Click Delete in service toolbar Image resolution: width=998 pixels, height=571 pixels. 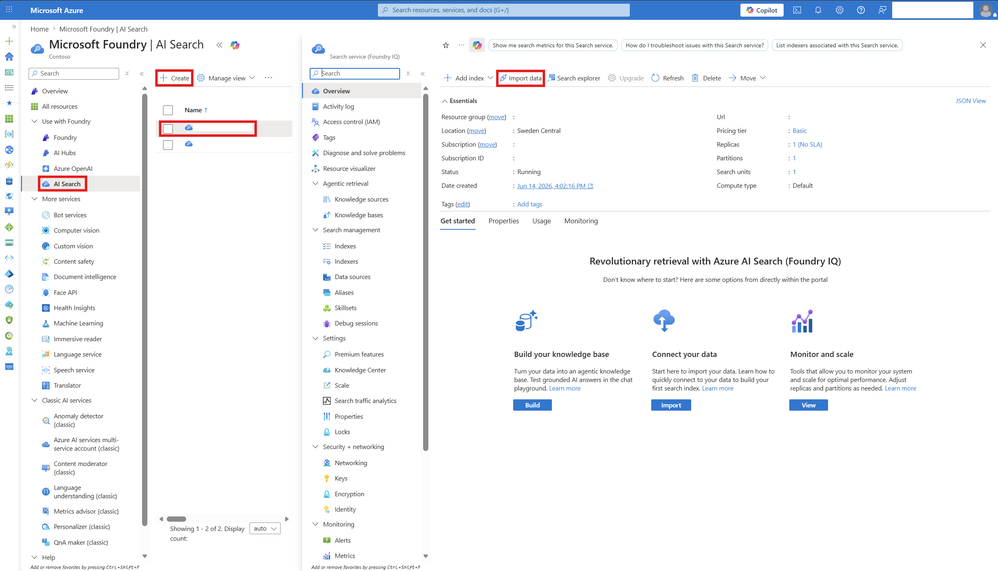[x=706, y=78]
